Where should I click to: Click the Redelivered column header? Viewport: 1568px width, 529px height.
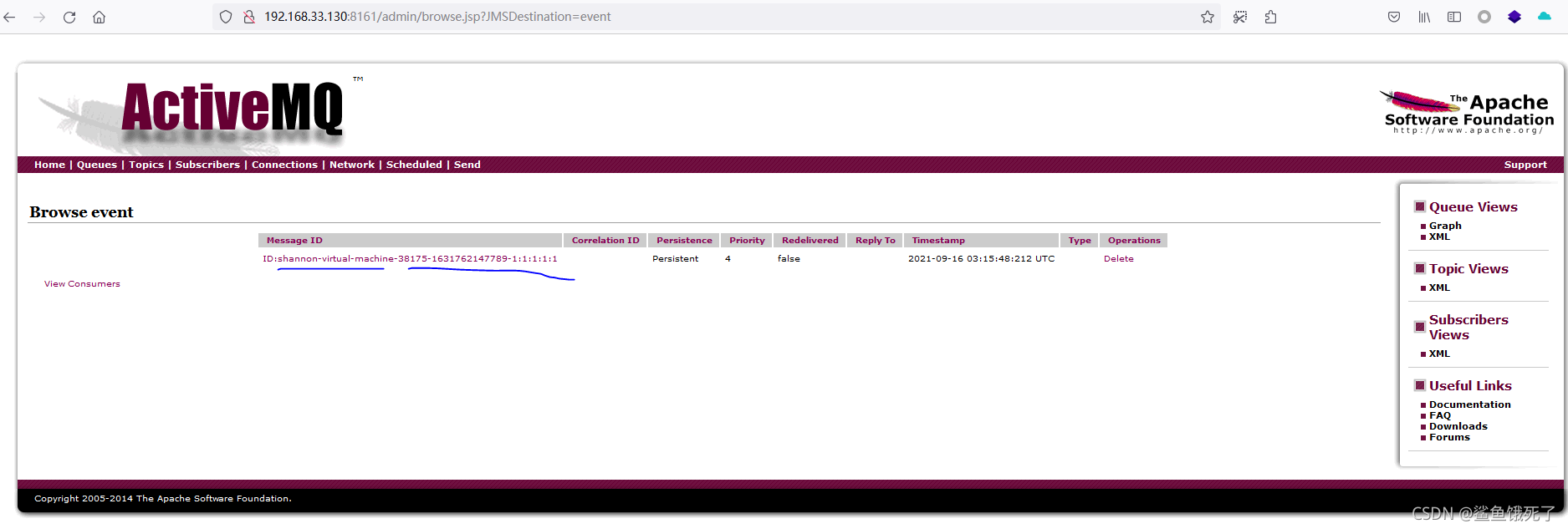(x=810, y=241)
